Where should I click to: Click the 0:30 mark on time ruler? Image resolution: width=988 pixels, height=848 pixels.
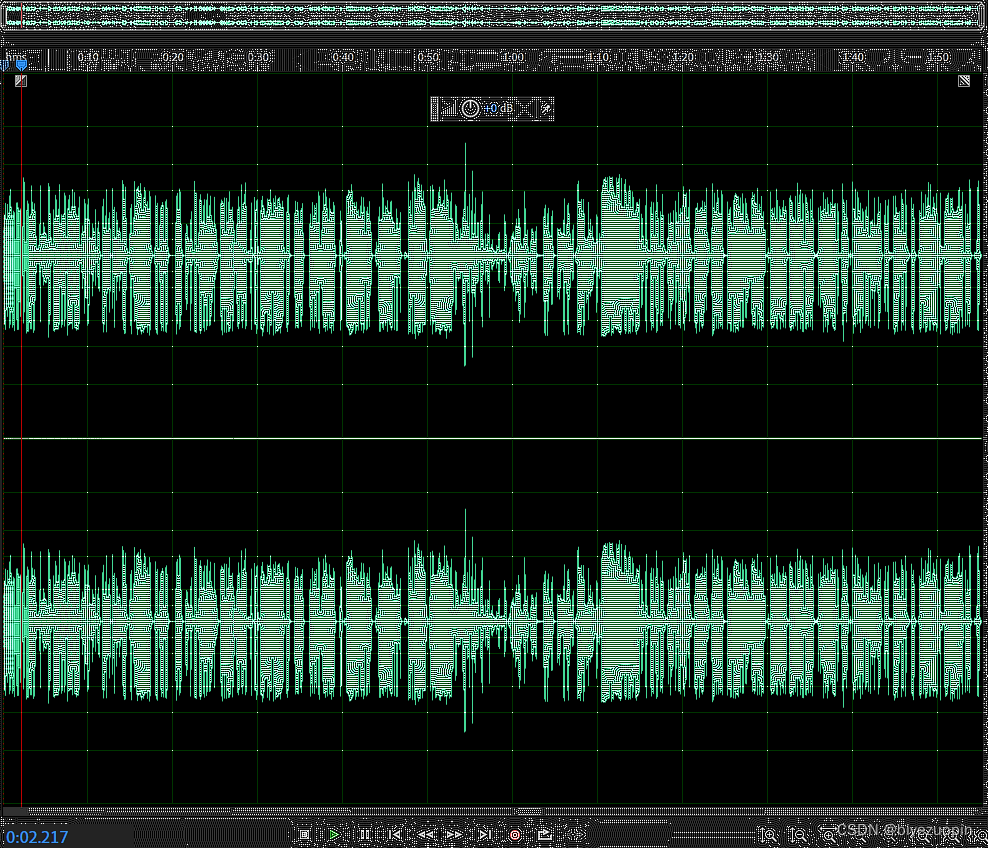[258, 57]
